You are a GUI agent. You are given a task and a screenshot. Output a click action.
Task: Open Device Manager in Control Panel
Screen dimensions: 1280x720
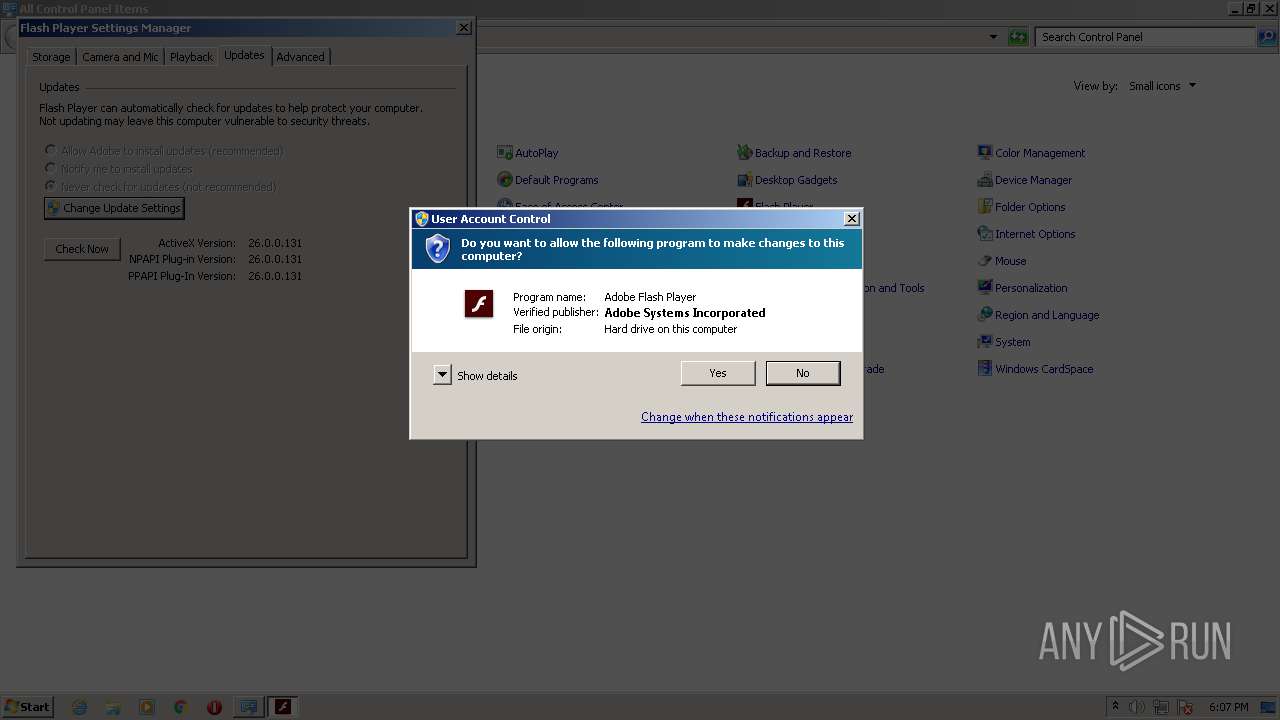(x=1024, y=180)
